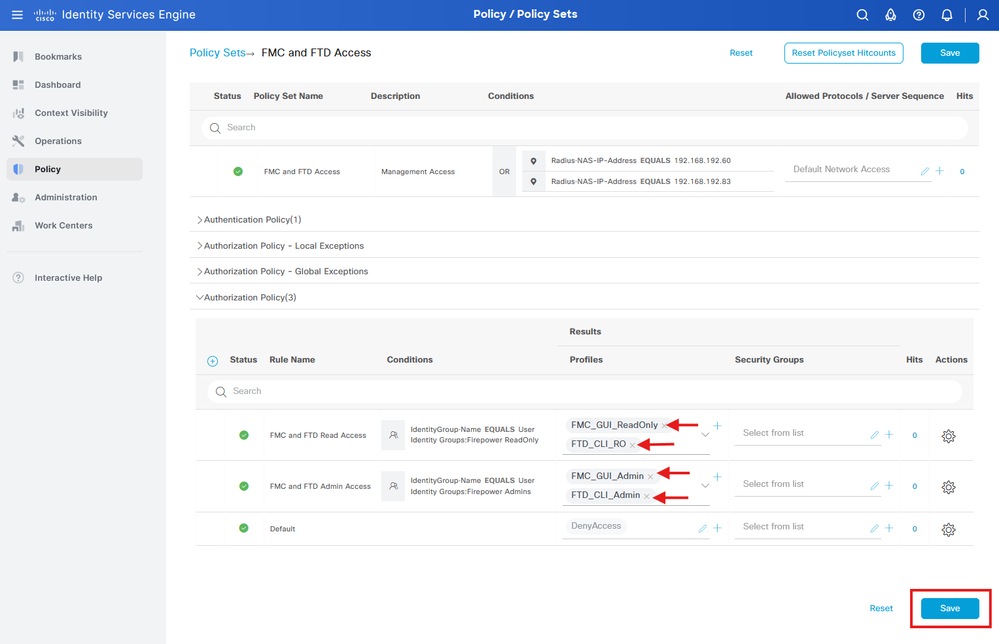Open the Help menu via question mark icon
The image size is (999, 644).
[x=918, y=14]
